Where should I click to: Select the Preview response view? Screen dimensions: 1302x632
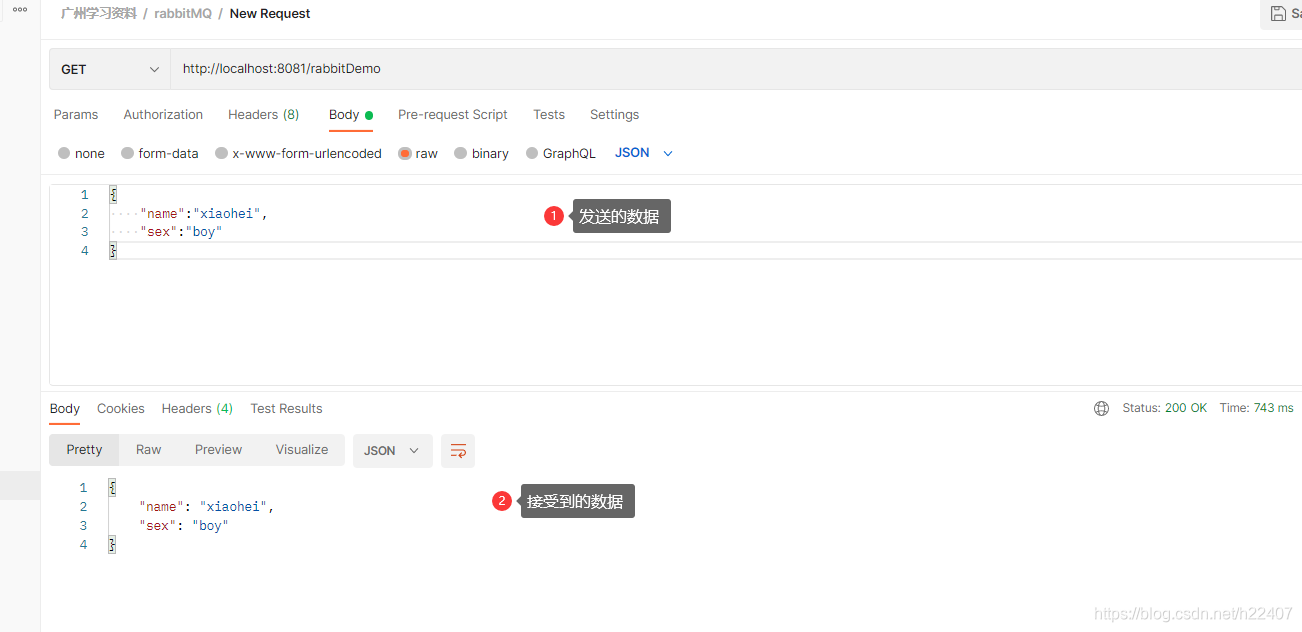pyautogui.click(x=218, y=450)
